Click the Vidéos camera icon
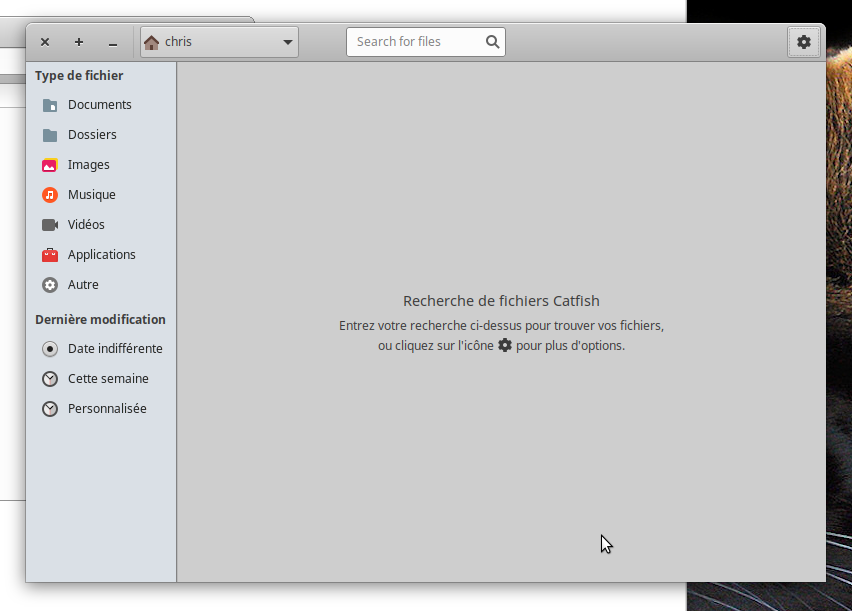 (x=50, y=225)
